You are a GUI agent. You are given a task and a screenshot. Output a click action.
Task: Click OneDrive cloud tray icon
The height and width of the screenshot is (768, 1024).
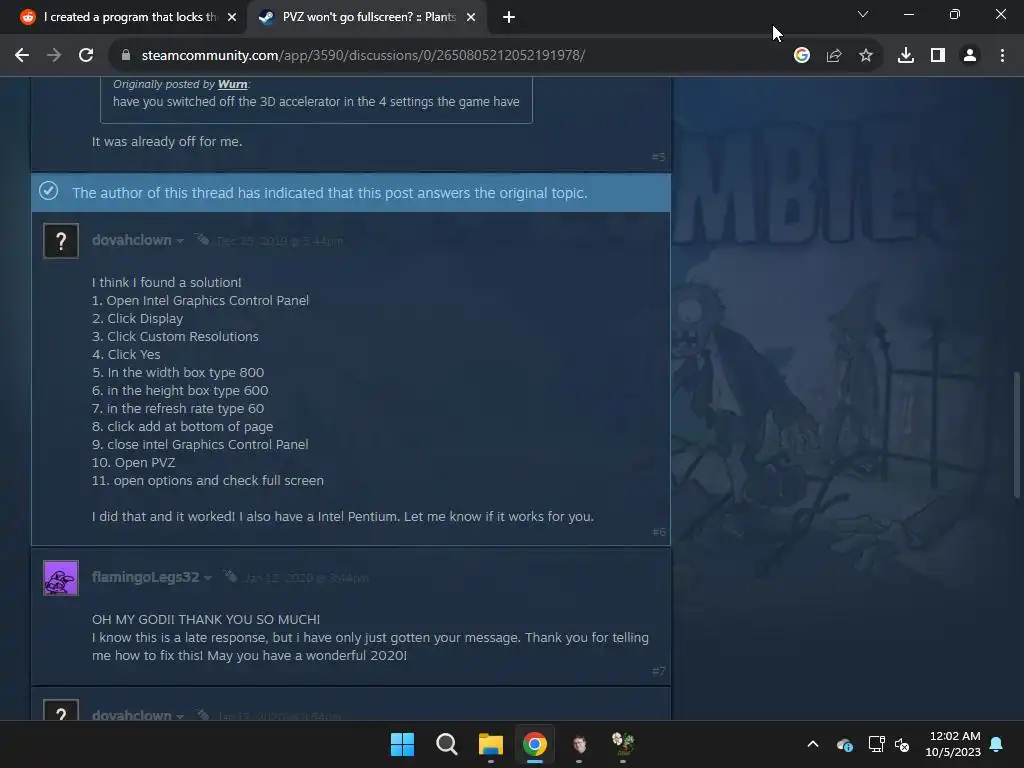click(844, 744)
